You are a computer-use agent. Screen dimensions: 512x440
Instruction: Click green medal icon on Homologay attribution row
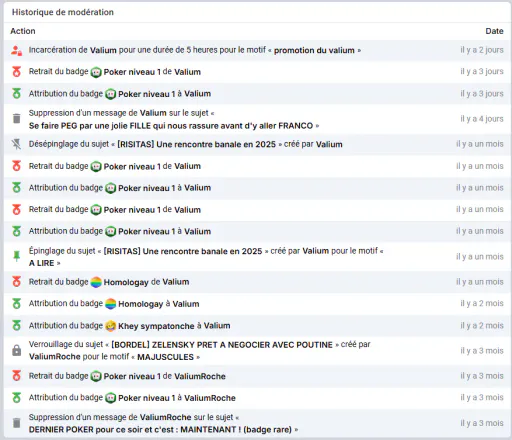click(16, 304)
